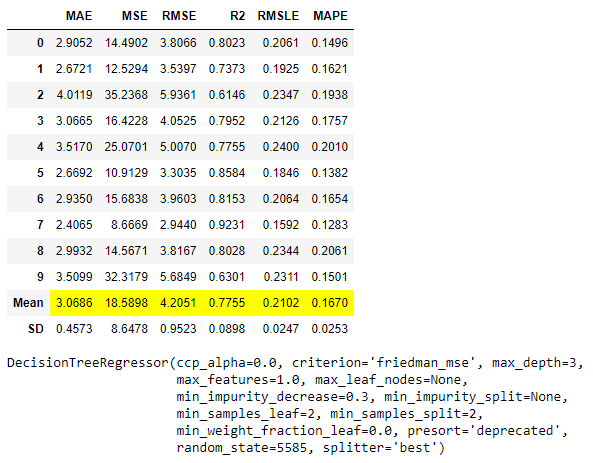Select MAPE value 0.1621
Screen dimensions: 593x463
click(329, 69)
